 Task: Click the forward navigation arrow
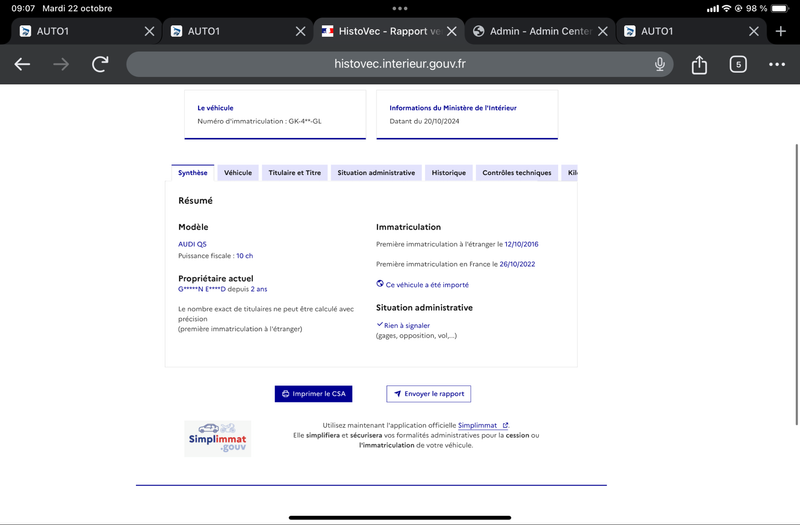coord(61,64)
